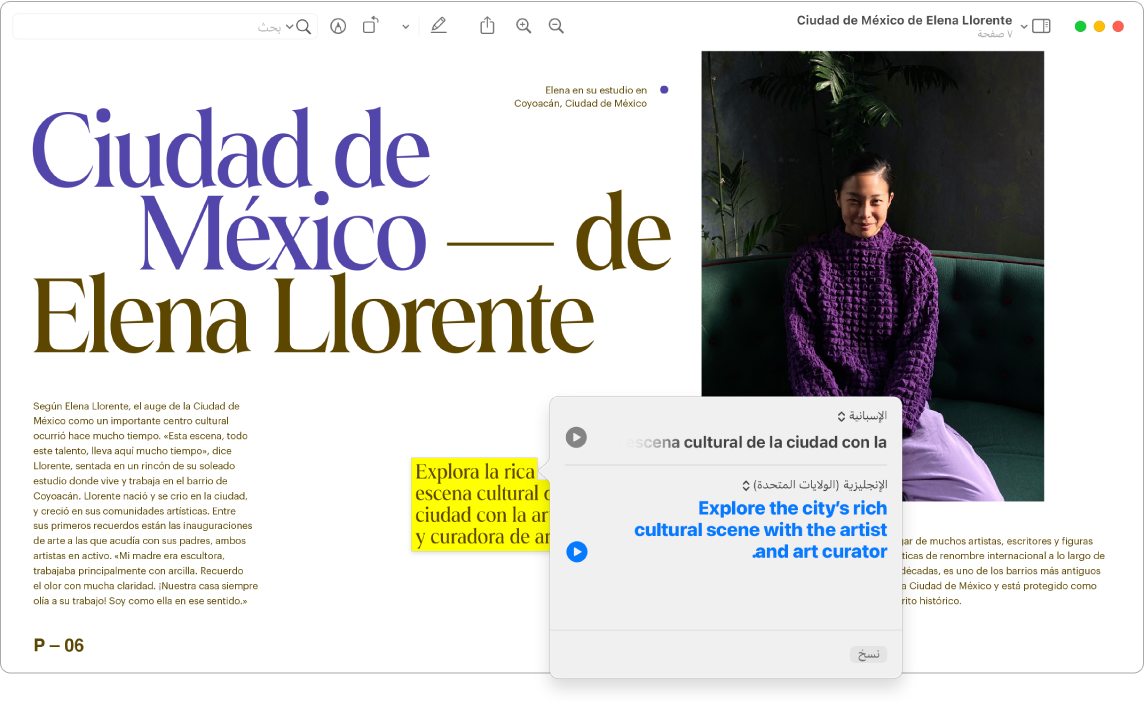Click the Copy (نسخ) translation button
The height and width of the screenshot is (702, 1144).
(869, 654)
